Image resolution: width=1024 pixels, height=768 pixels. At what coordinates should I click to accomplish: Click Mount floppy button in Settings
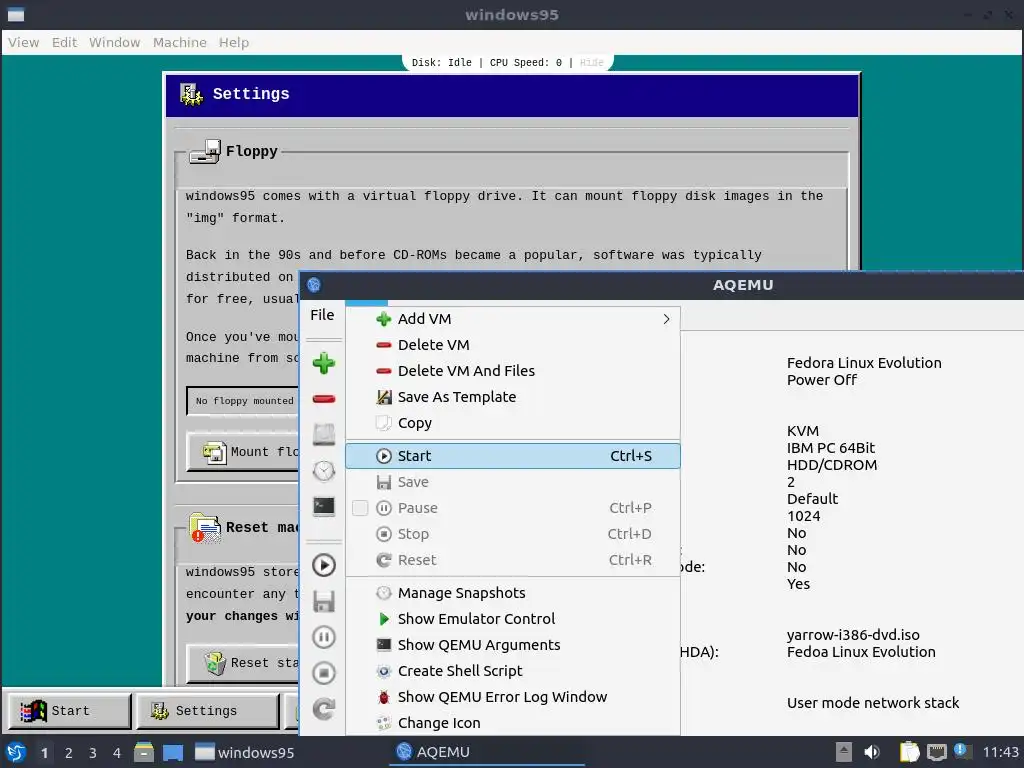tap(244, 452)
